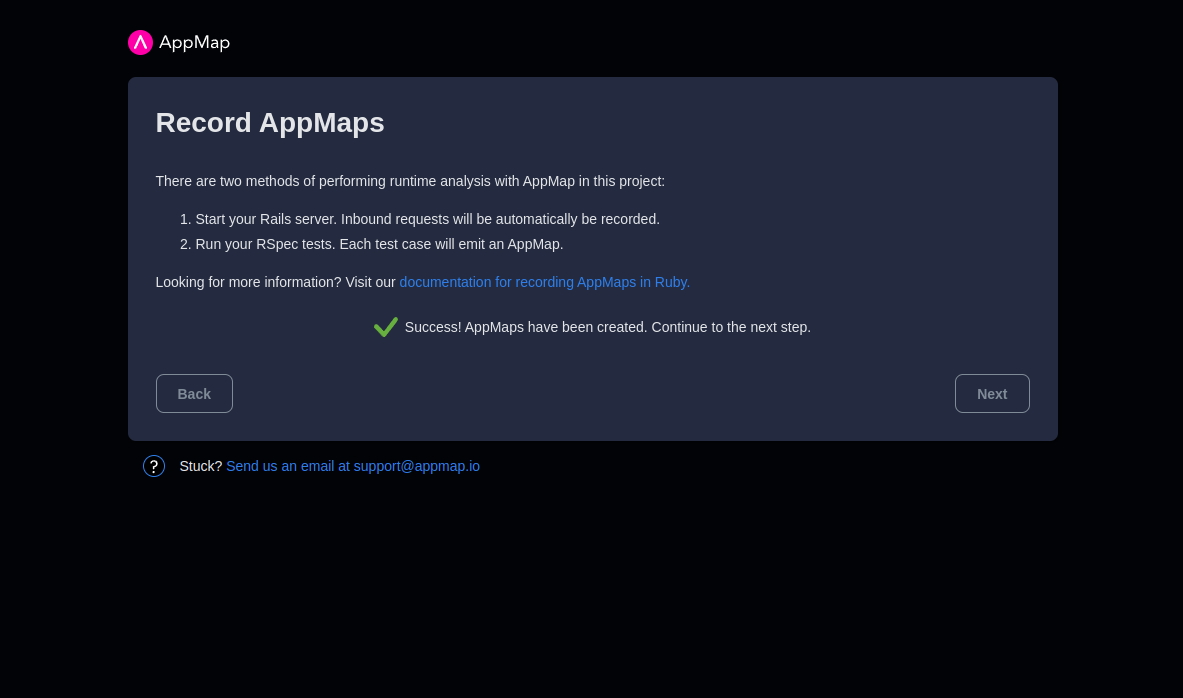Click the Back button
Viewport: 1183px width, 698px height.
point(194,393)
